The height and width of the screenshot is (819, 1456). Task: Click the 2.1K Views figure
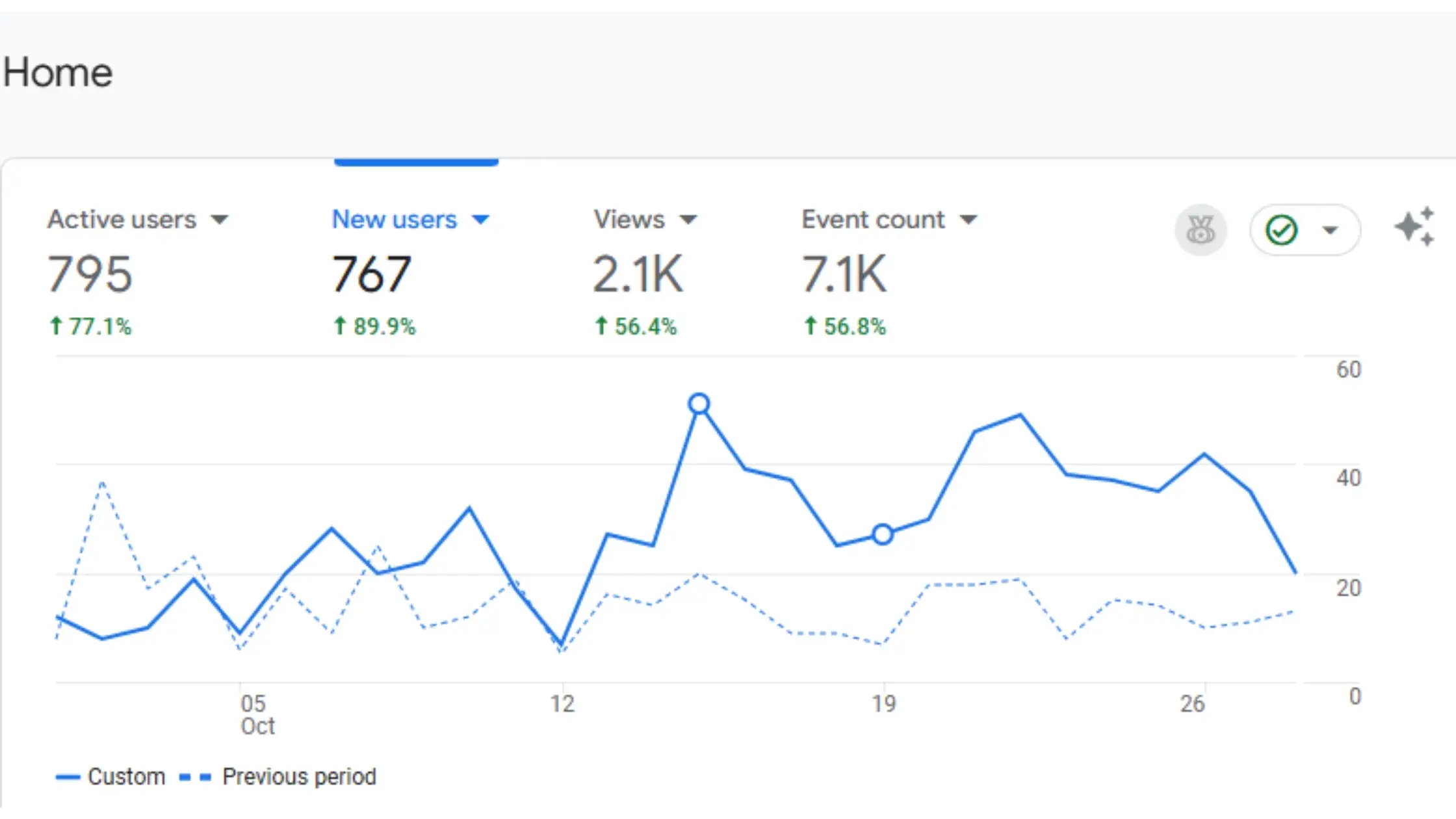pos(638,275)
